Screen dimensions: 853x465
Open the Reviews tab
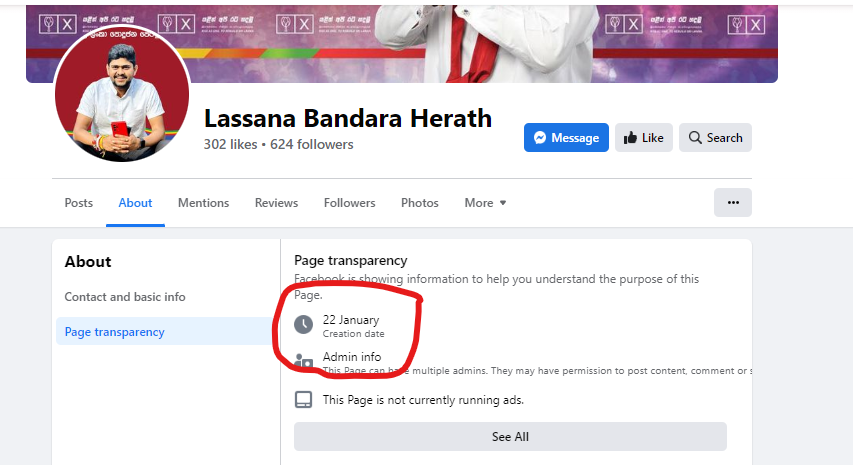[276, 203]
